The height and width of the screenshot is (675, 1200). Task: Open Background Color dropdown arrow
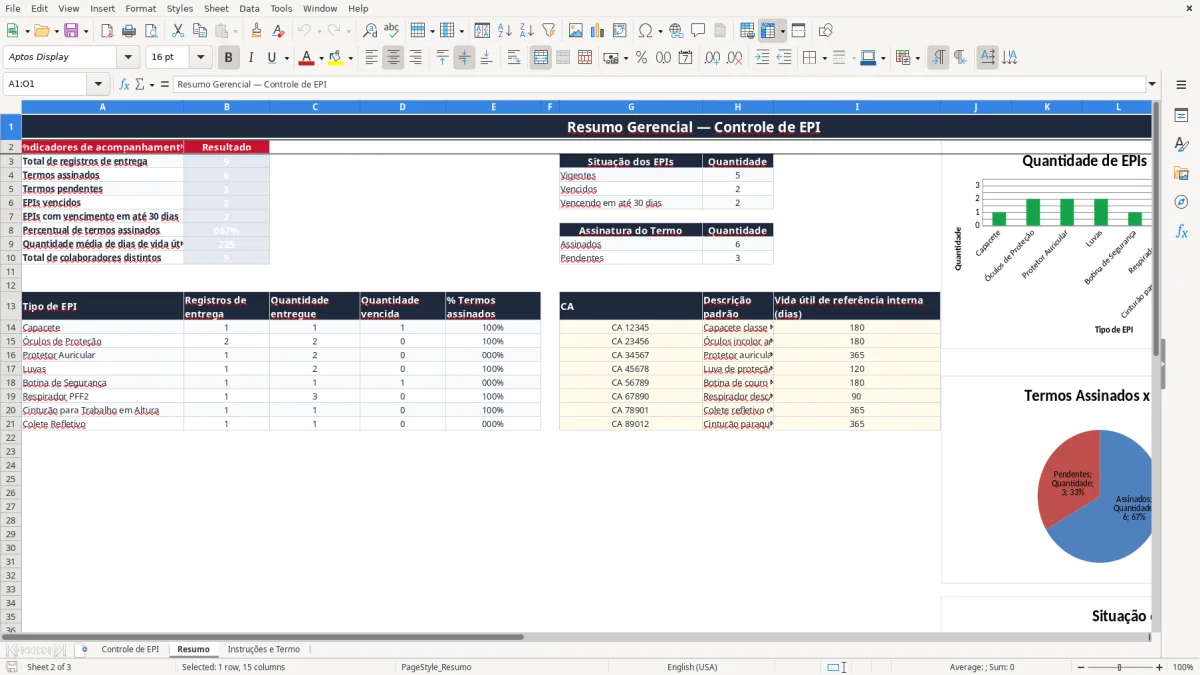pos(350,58)
